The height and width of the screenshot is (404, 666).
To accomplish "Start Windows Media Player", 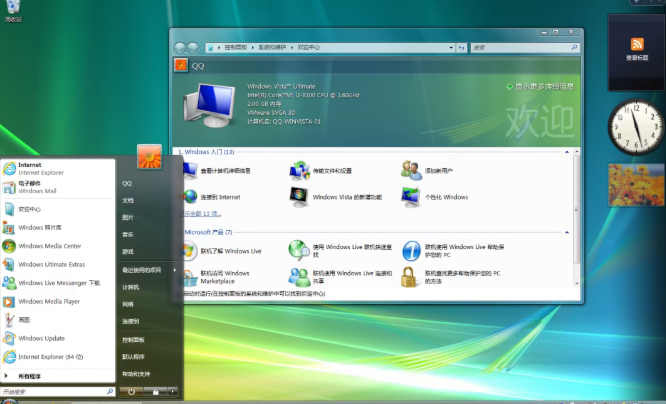I will click(58, 302).
